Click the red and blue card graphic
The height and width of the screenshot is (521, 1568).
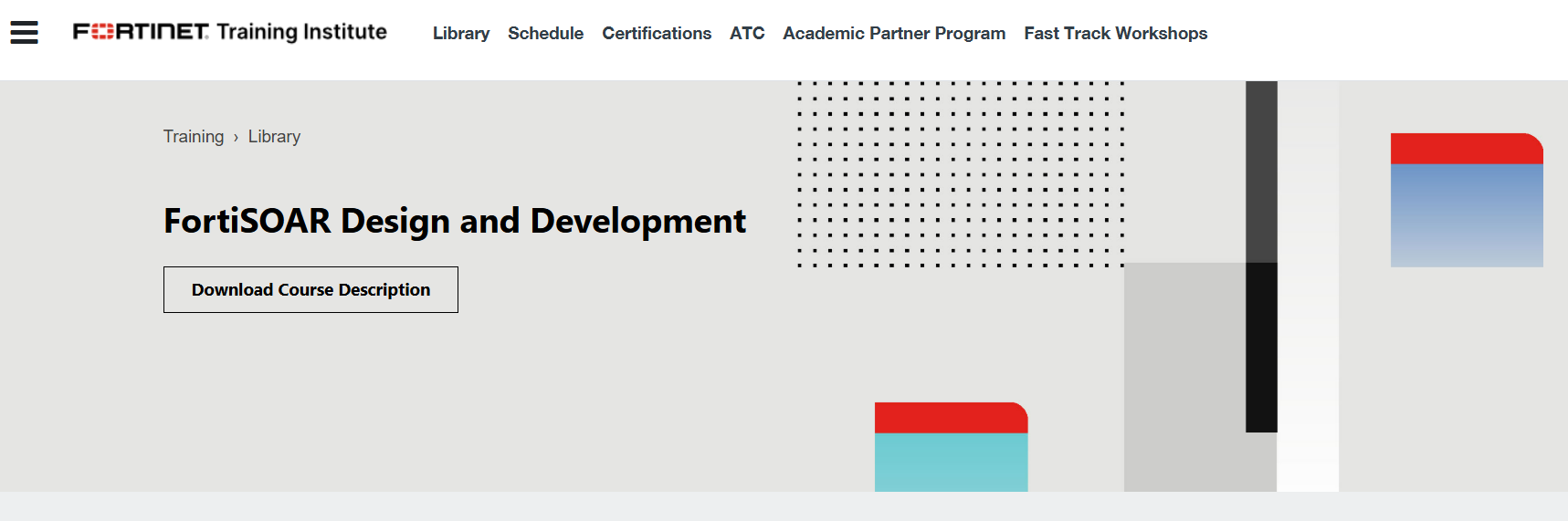(x=1467, y=200)
